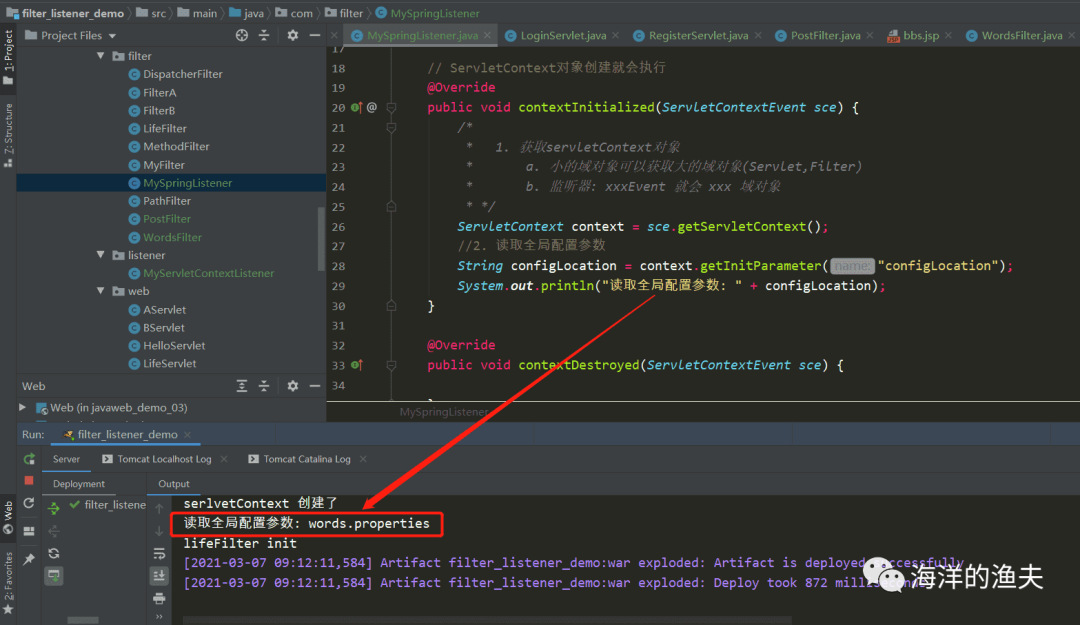The width and height of the screenshot is (1080, 625).
Task: Click the Rerun icon in Run panel
Action: (x=29, y=459)
